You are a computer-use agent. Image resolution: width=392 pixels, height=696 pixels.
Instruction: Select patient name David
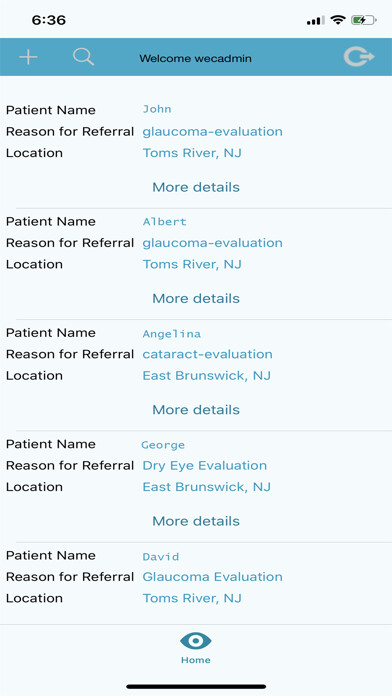[x=161, y=557]
